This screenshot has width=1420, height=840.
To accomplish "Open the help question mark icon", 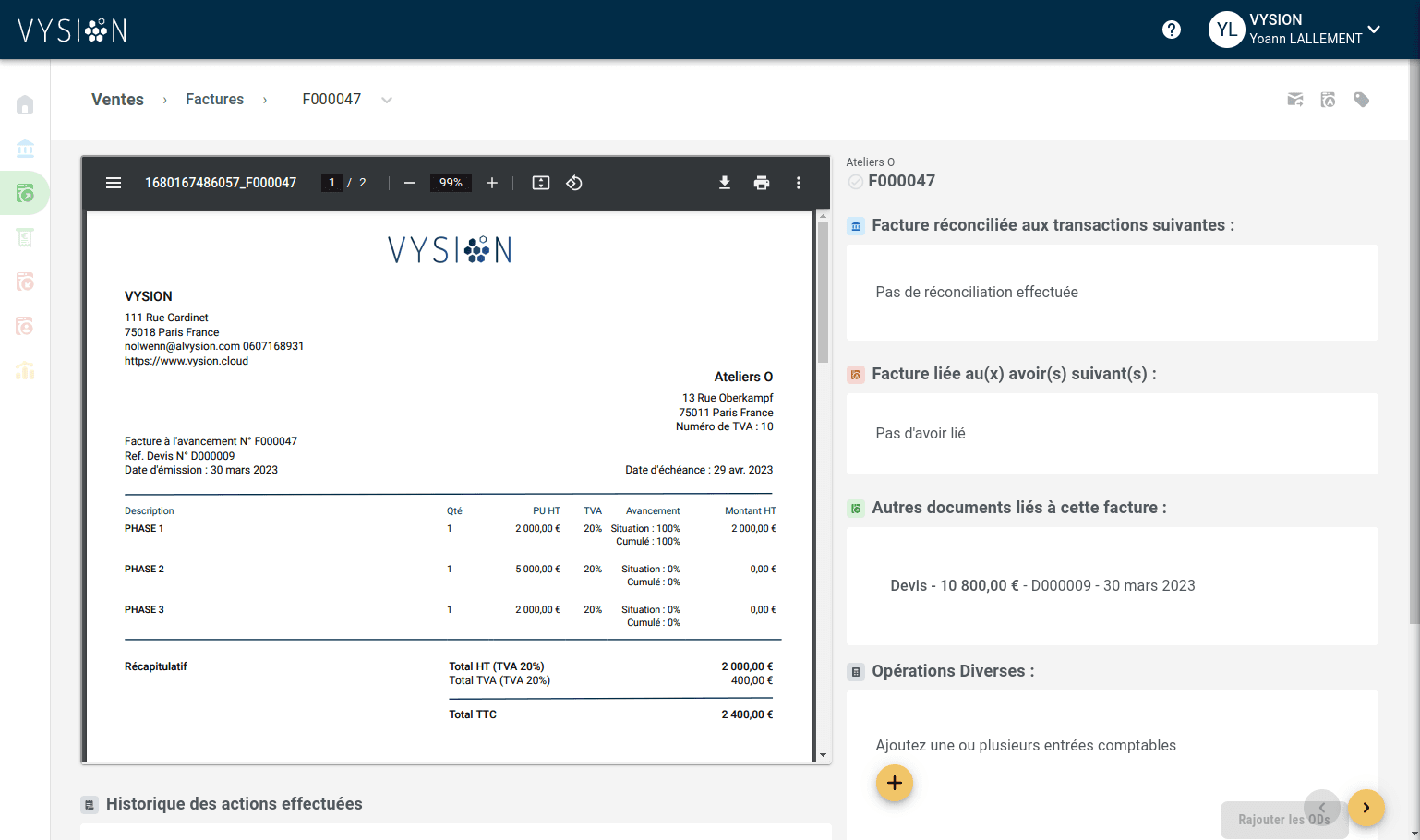I will pyautogui.click(x=1172, y=30).
